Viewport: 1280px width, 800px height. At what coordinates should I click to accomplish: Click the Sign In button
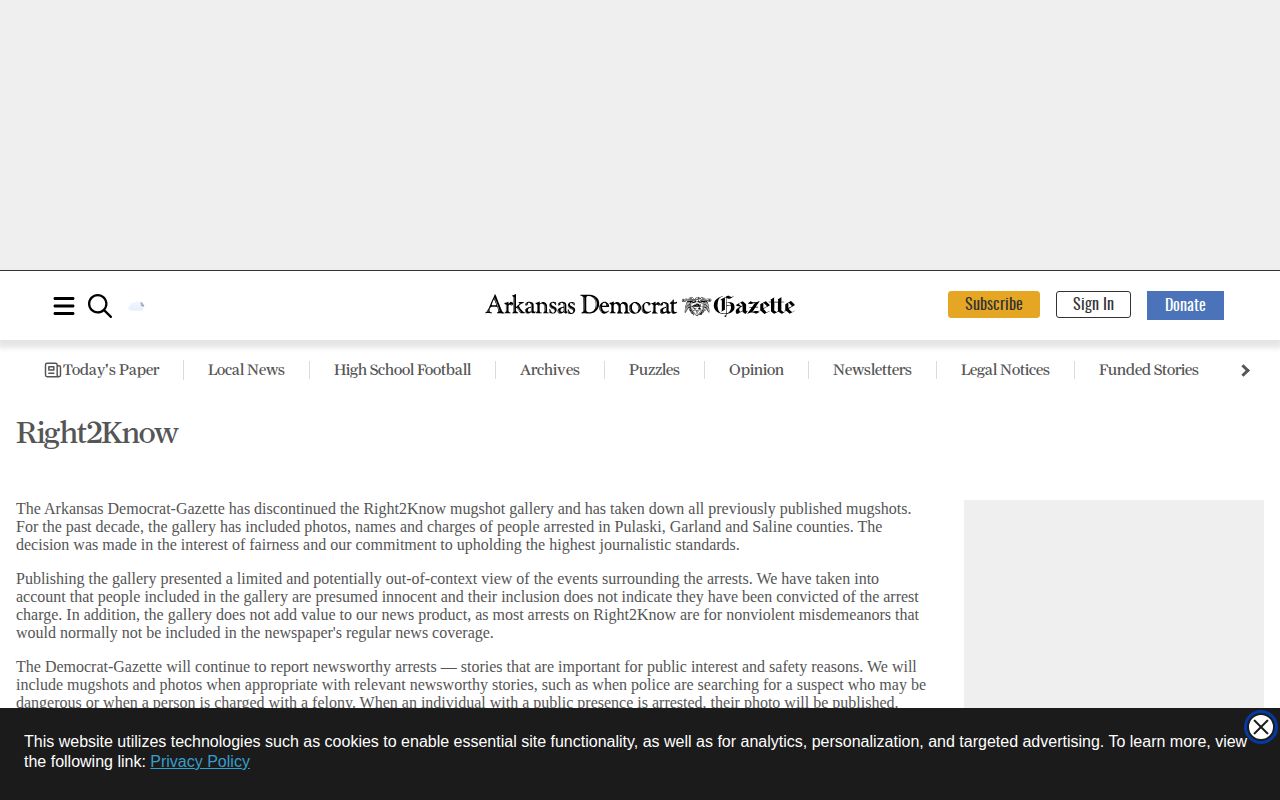tap(1093, 304)
